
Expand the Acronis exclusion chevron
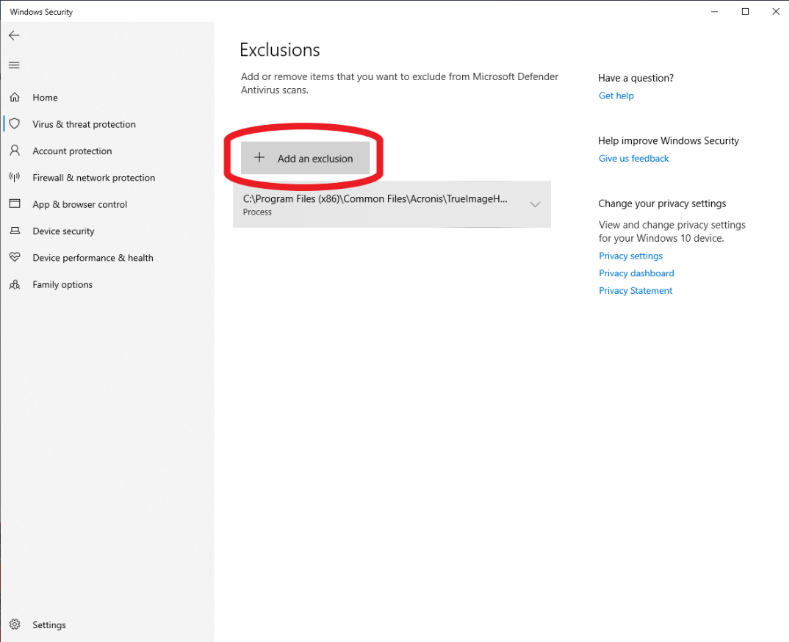point(535,204)
